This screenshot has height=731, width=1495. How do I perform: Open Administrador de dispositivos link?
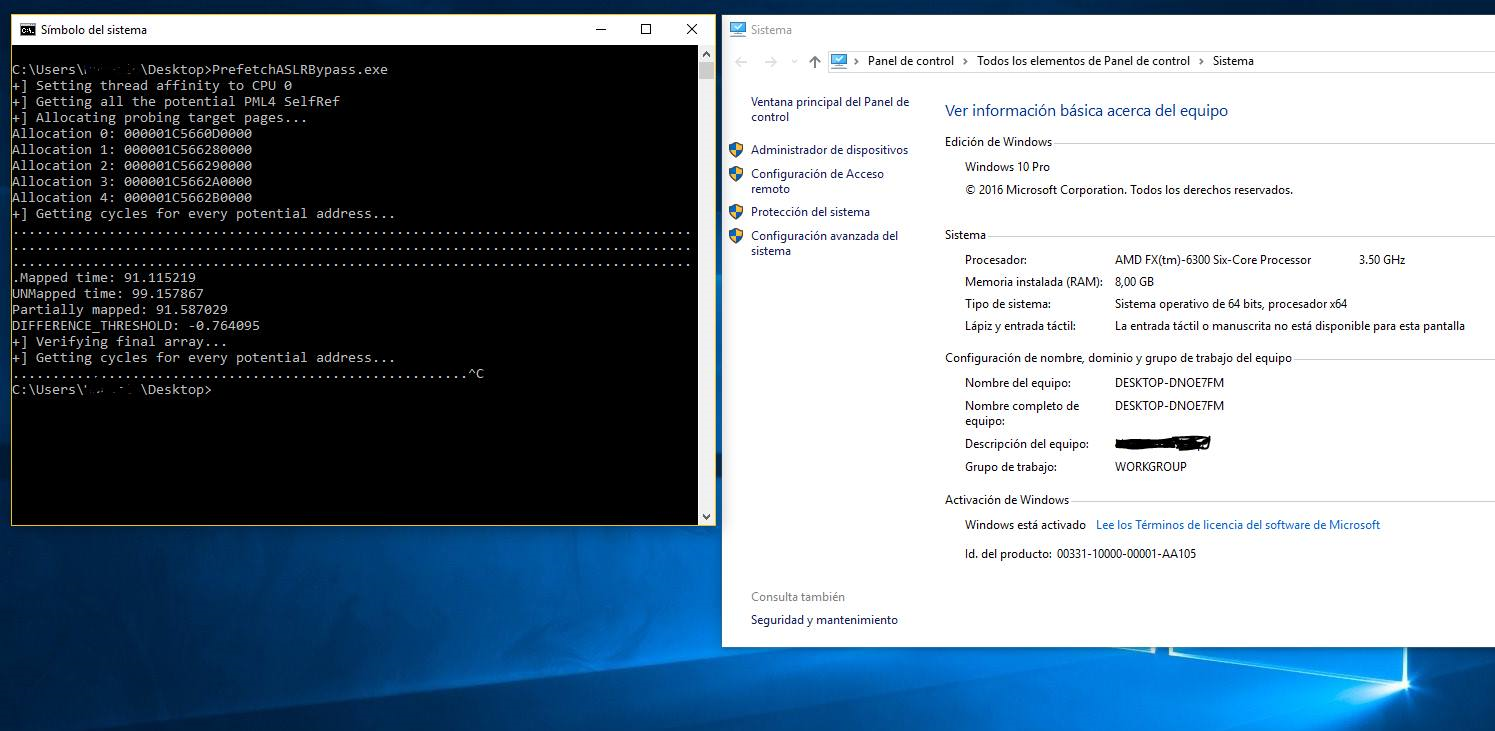tap(829, 150)
